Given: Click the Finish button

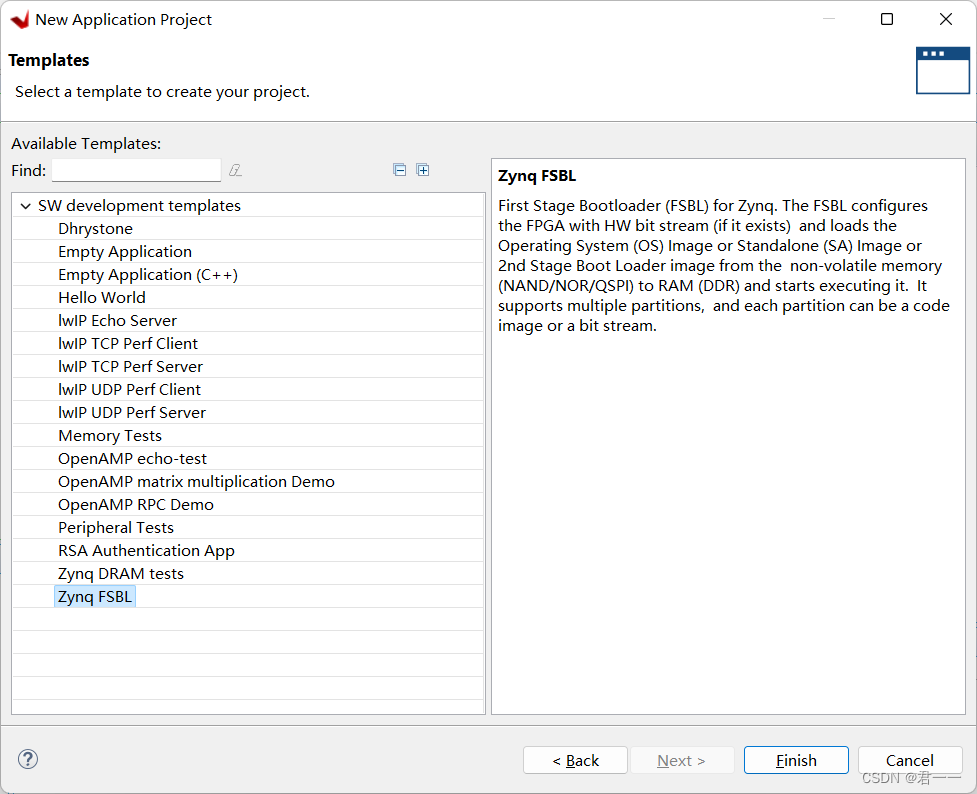Looking at the screenshot, I should pyautogui.click(x=796, y=760).
